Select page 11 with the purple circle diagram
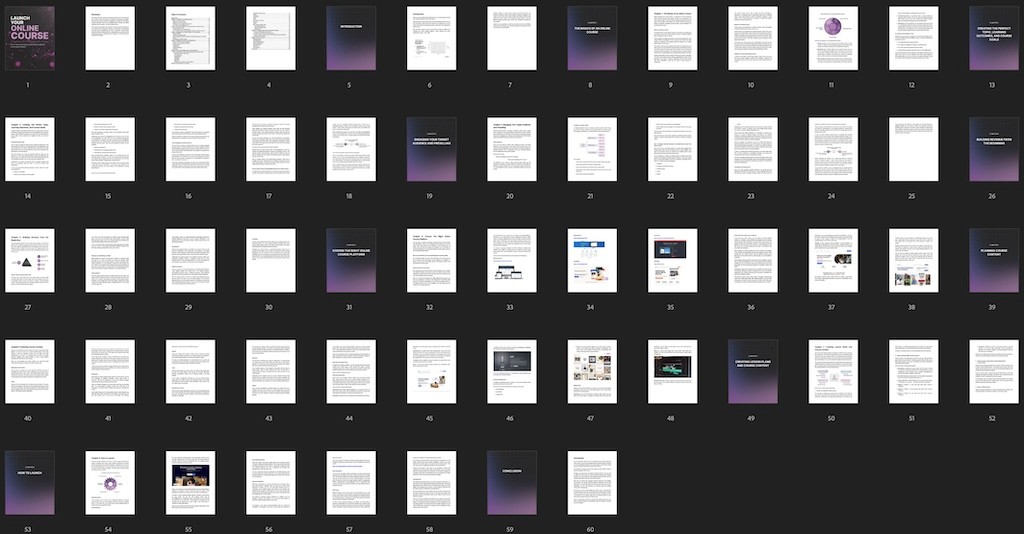The height and width of the screenshot is (534, 1024). coord(833,39)
